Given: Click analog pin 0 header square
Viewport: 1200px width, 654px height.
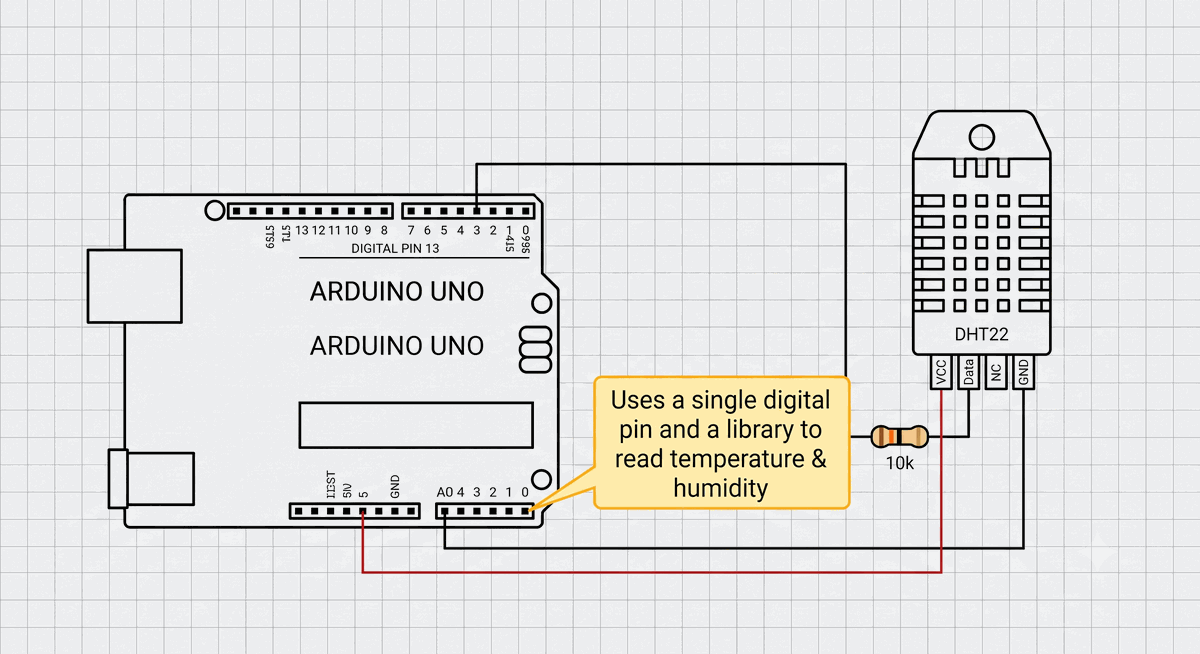Looking at the screenshot, I should tap(525, 511).
